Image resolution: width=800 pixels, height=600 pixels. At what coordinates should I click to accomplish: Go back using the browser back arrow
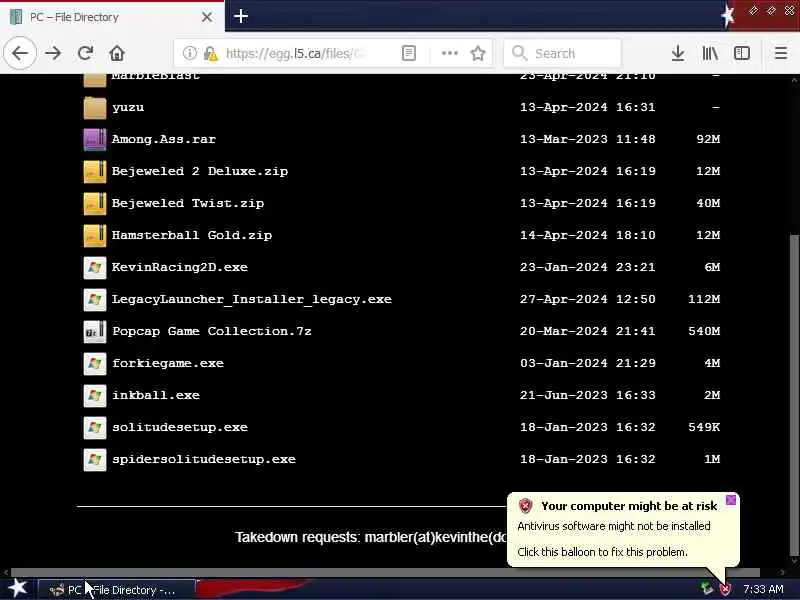(x=20, y=53)
